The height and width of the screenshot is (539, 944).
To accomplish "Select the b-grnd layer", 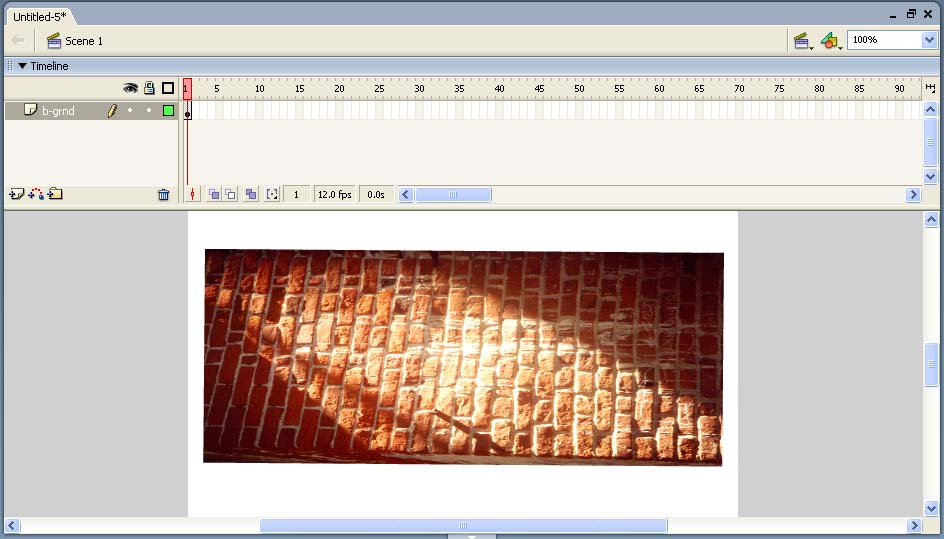I will click(x=58, y=111).
